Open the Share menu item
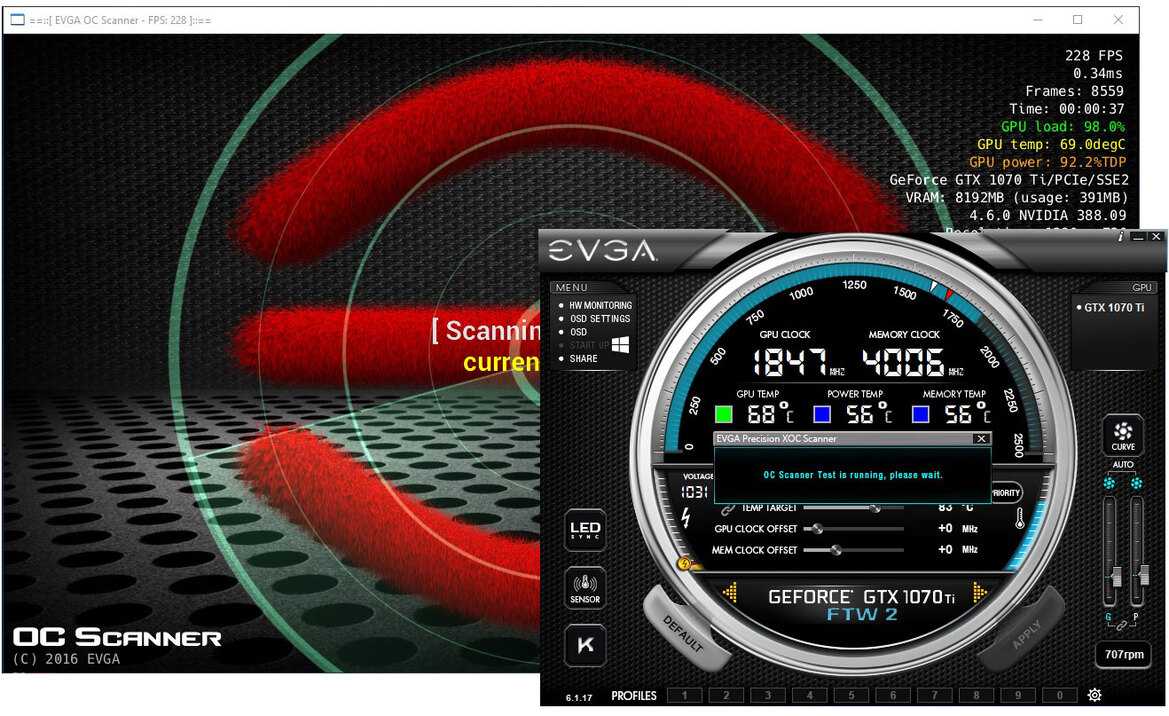Viewport: 1169px width, 716px height. (584, 359)
